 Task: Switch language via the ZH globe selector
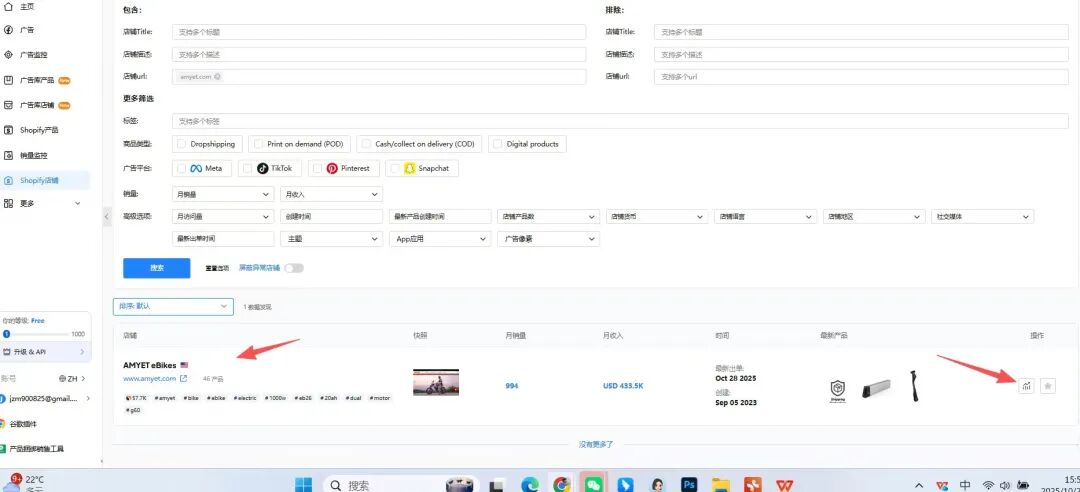(72, 378)
